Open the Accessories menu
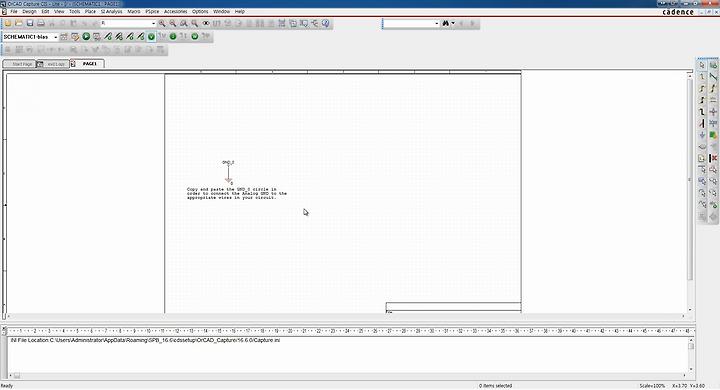The image size is (720, 390). 175,11
